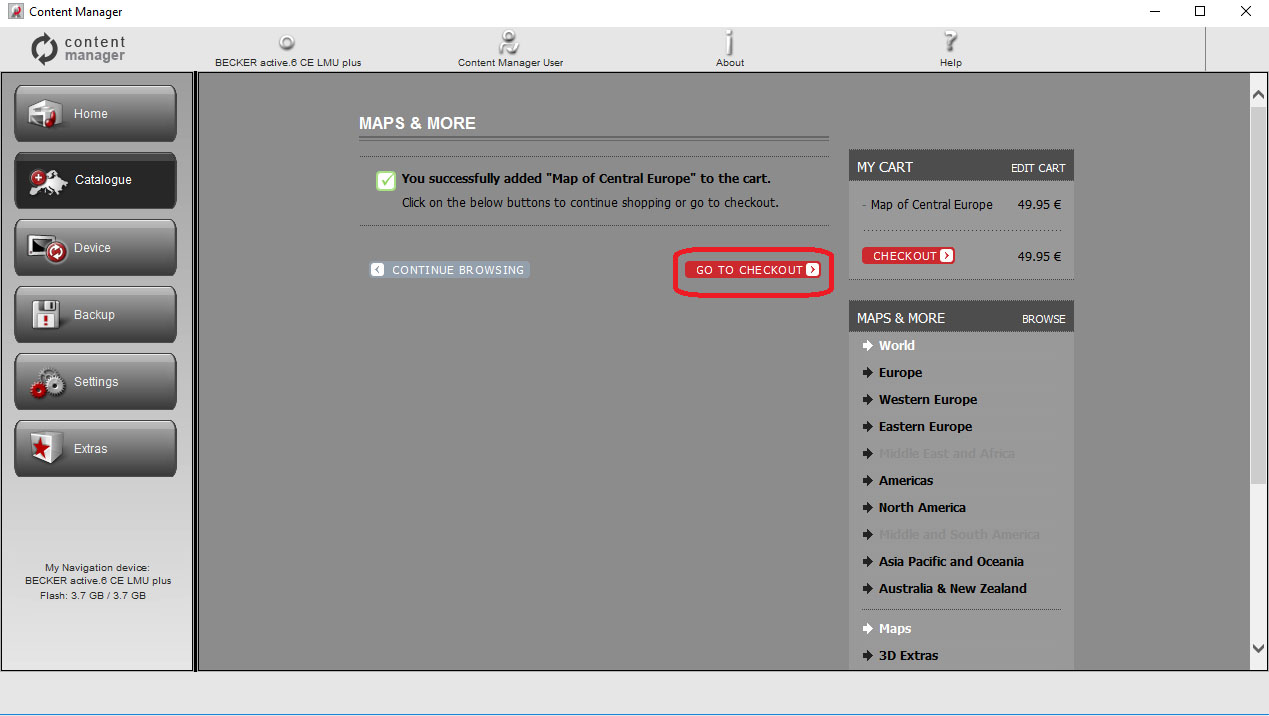Expand the North America category
This screenshot has width=1269, height=716.
click(x=921, y=508)
